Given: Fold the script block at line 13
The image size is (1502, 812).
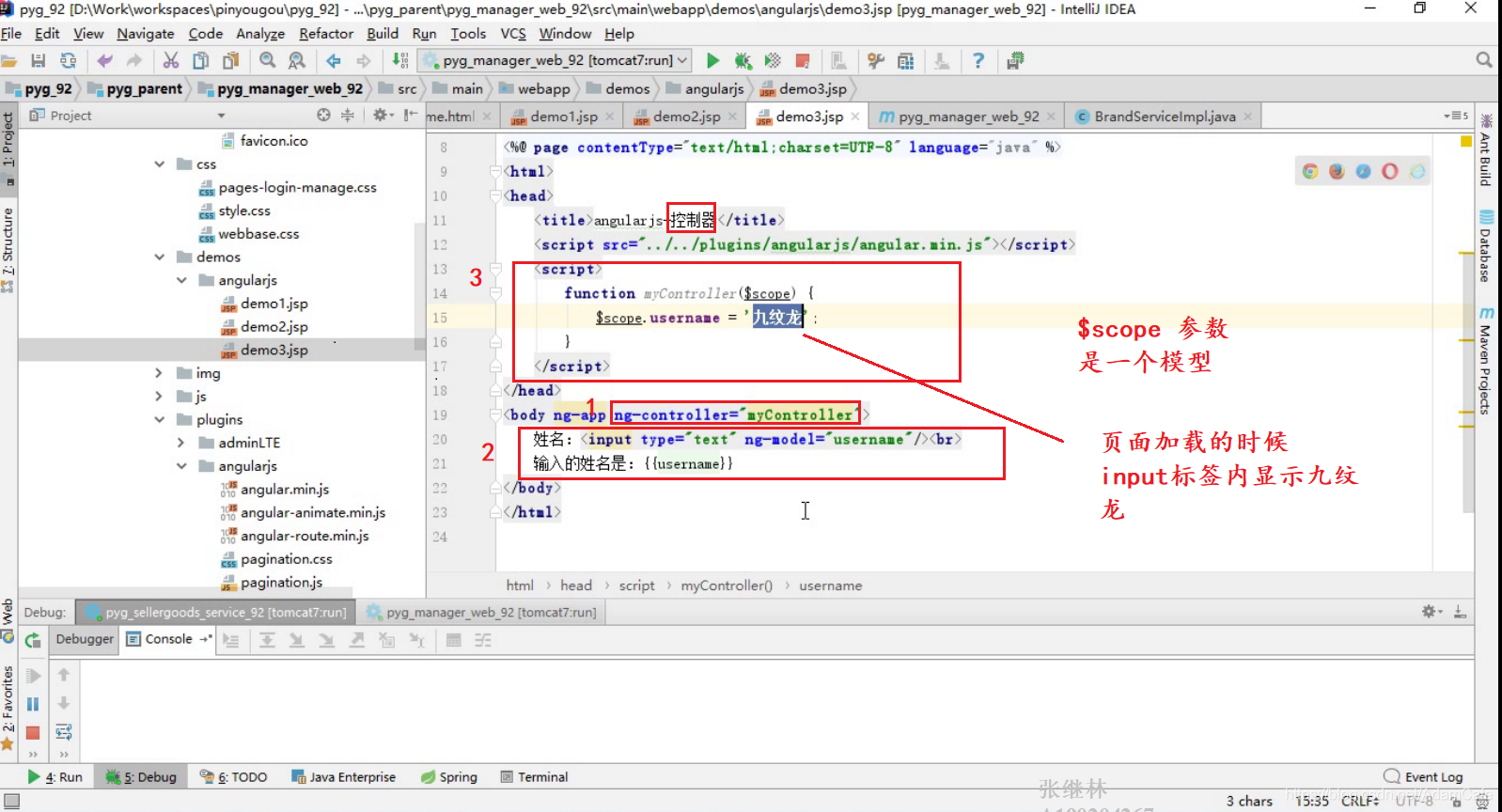Looking at the screenshot, I should (496, 269).
